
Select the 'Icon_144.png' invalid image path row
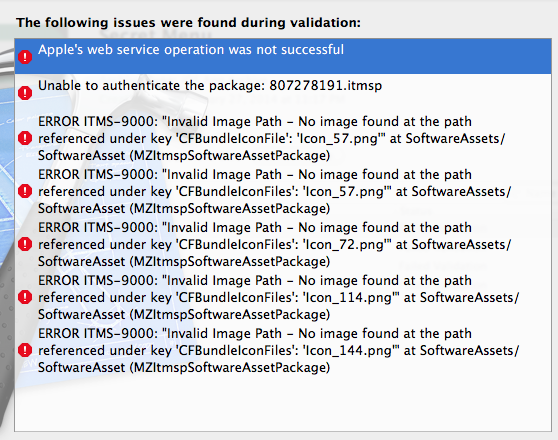coord(283,350)
